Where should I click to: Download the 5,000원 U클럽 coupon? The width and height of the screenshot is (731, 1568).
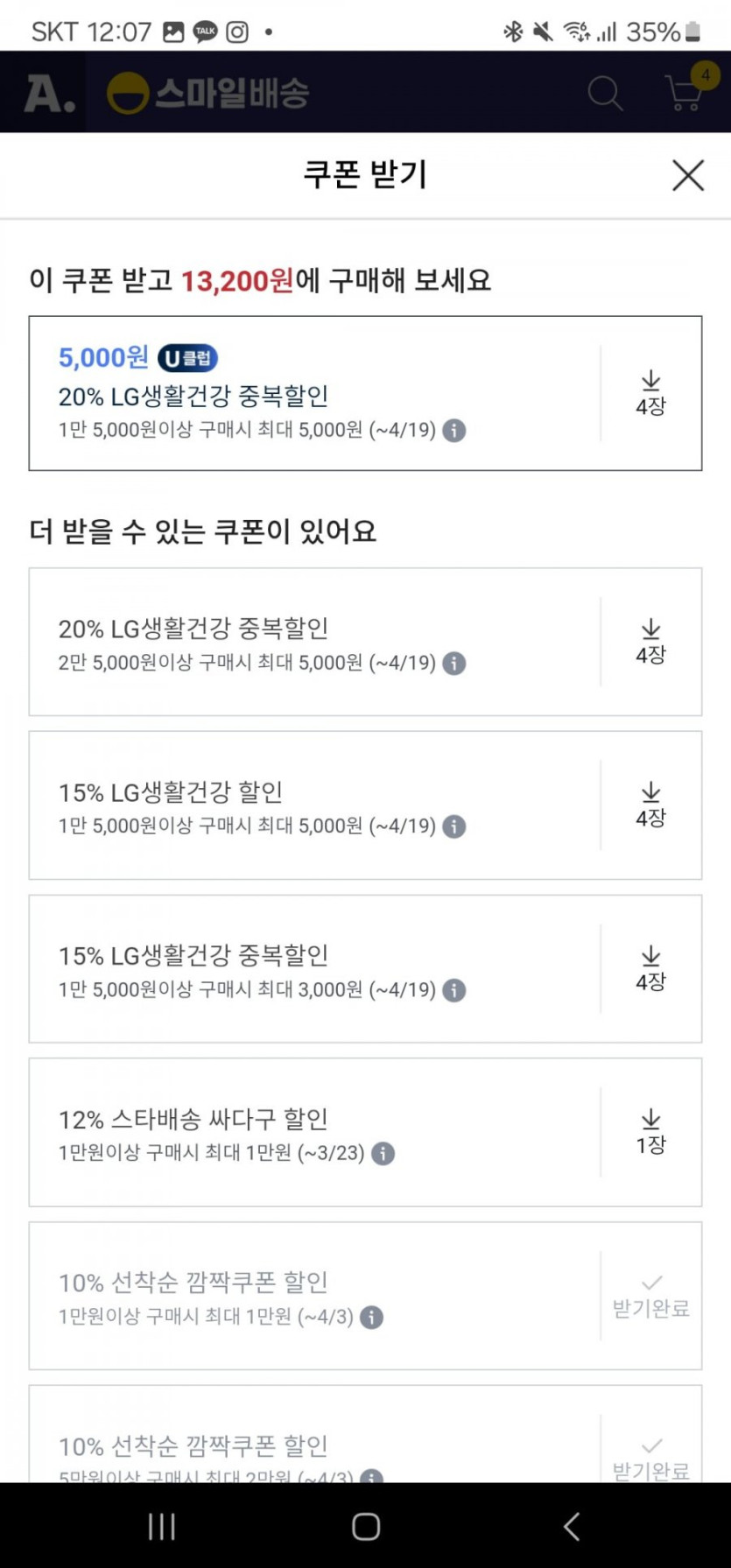(650, 393)
